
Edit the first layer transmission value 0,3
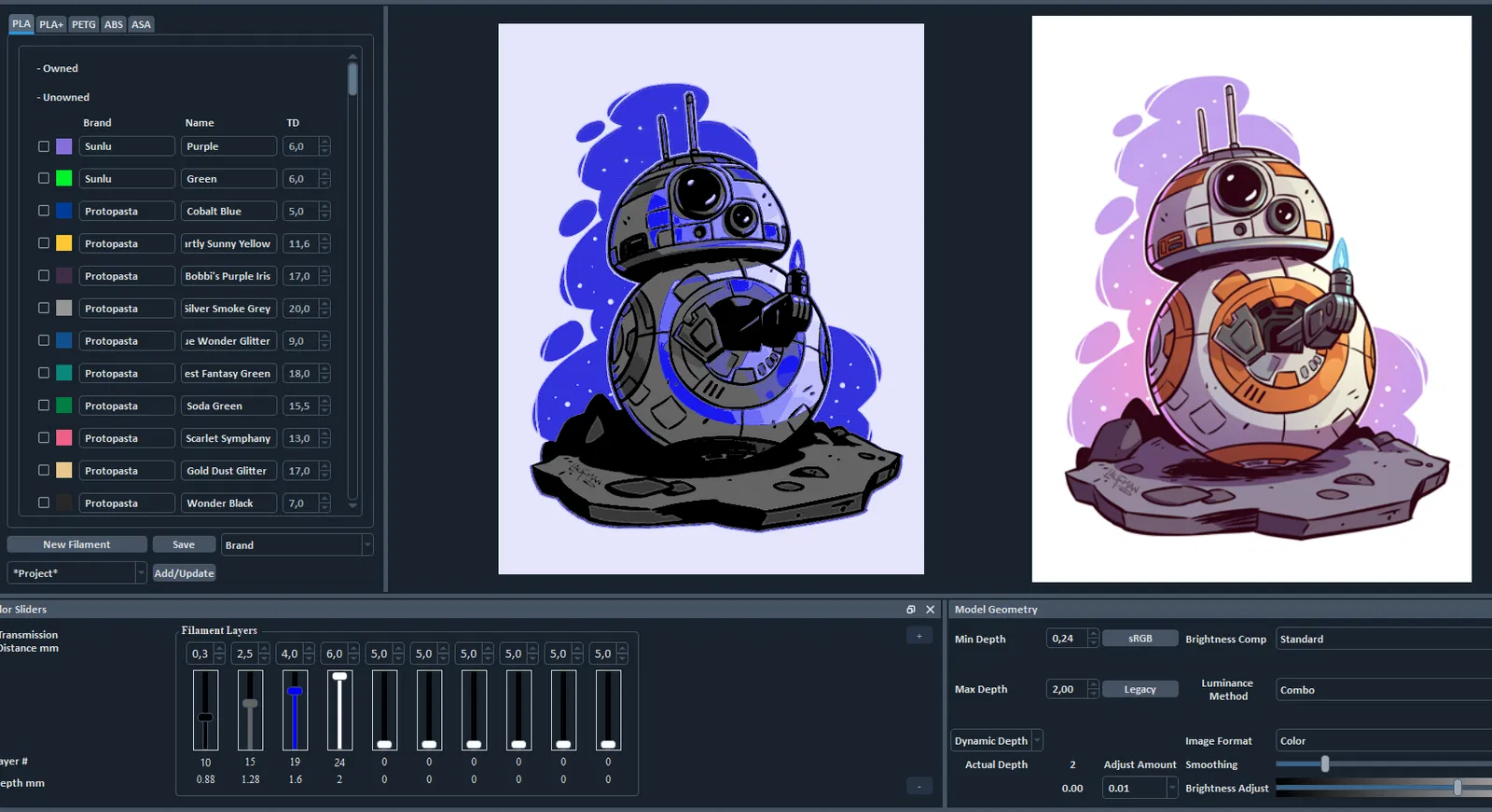(200, 654)
